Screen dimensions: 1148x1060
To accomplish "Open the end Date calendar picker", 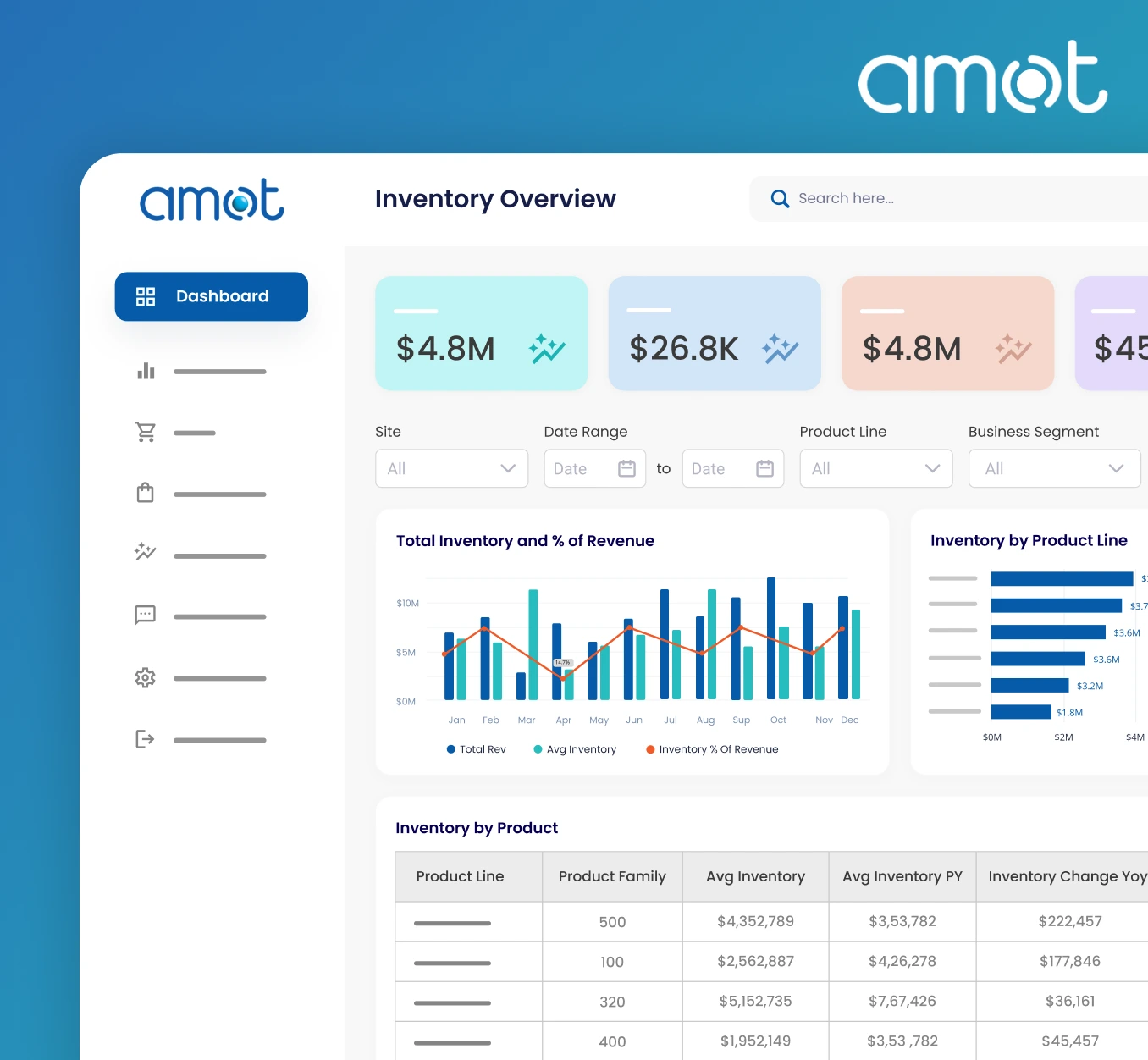I will [764, 468].
